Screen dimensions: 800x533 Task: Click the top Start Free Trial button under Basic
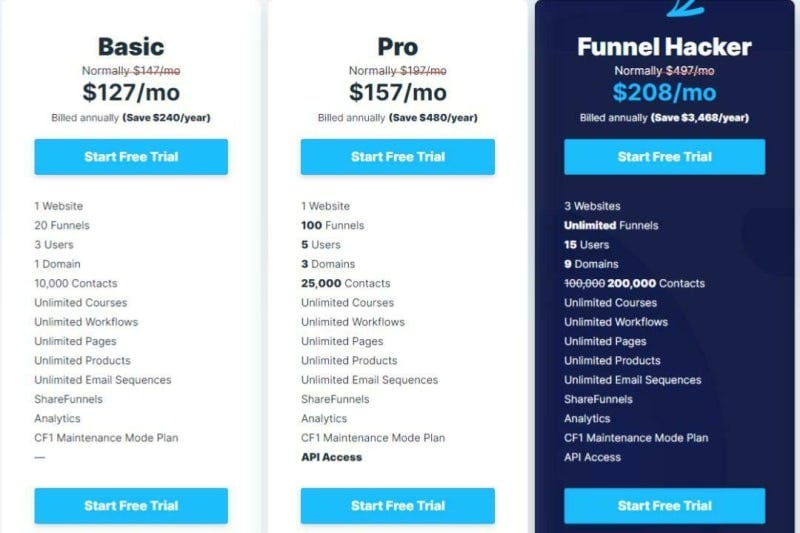(131, 157)
